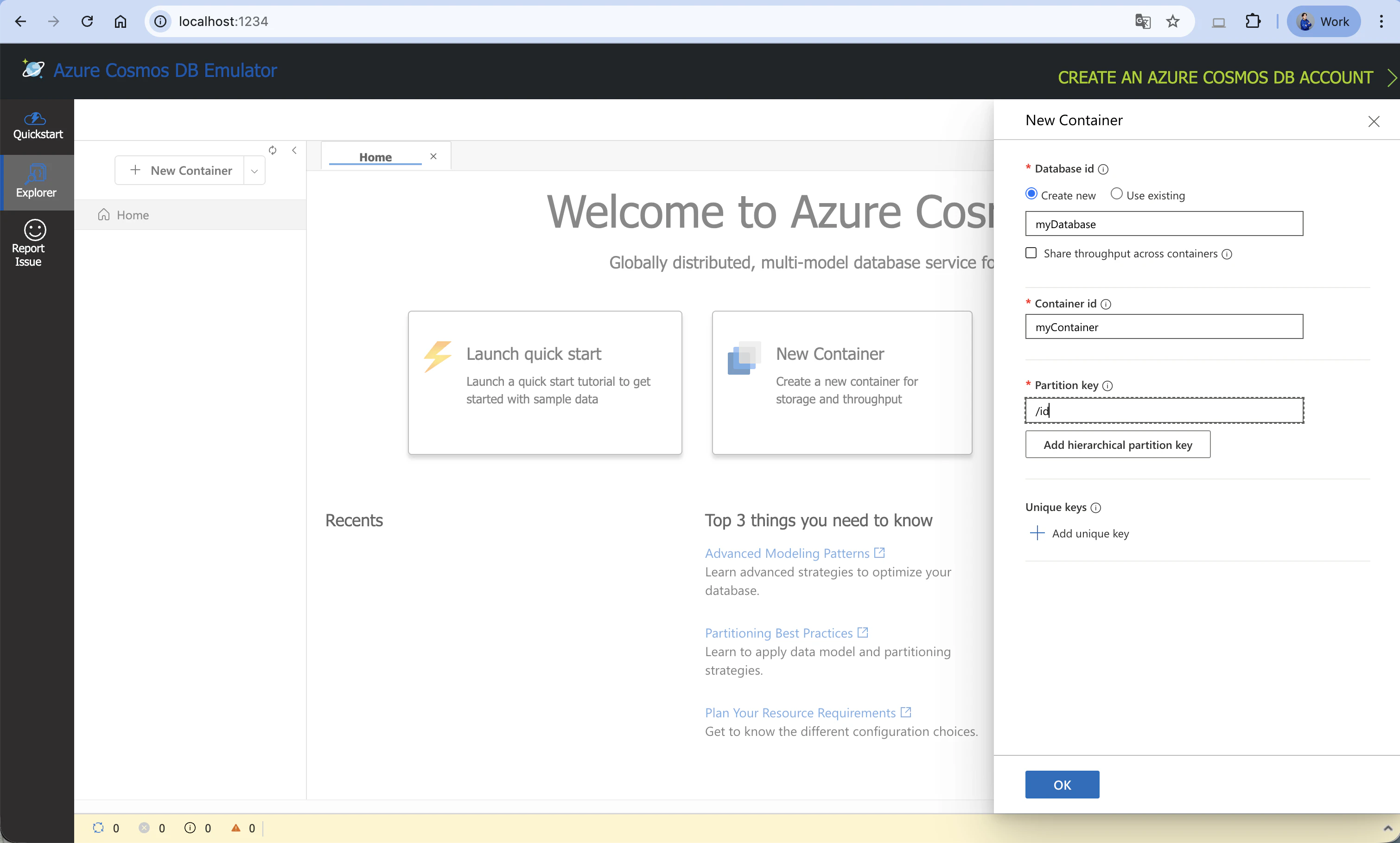
Task: Open the browser extensions puzzle icon
Action: coord(1253,22)
